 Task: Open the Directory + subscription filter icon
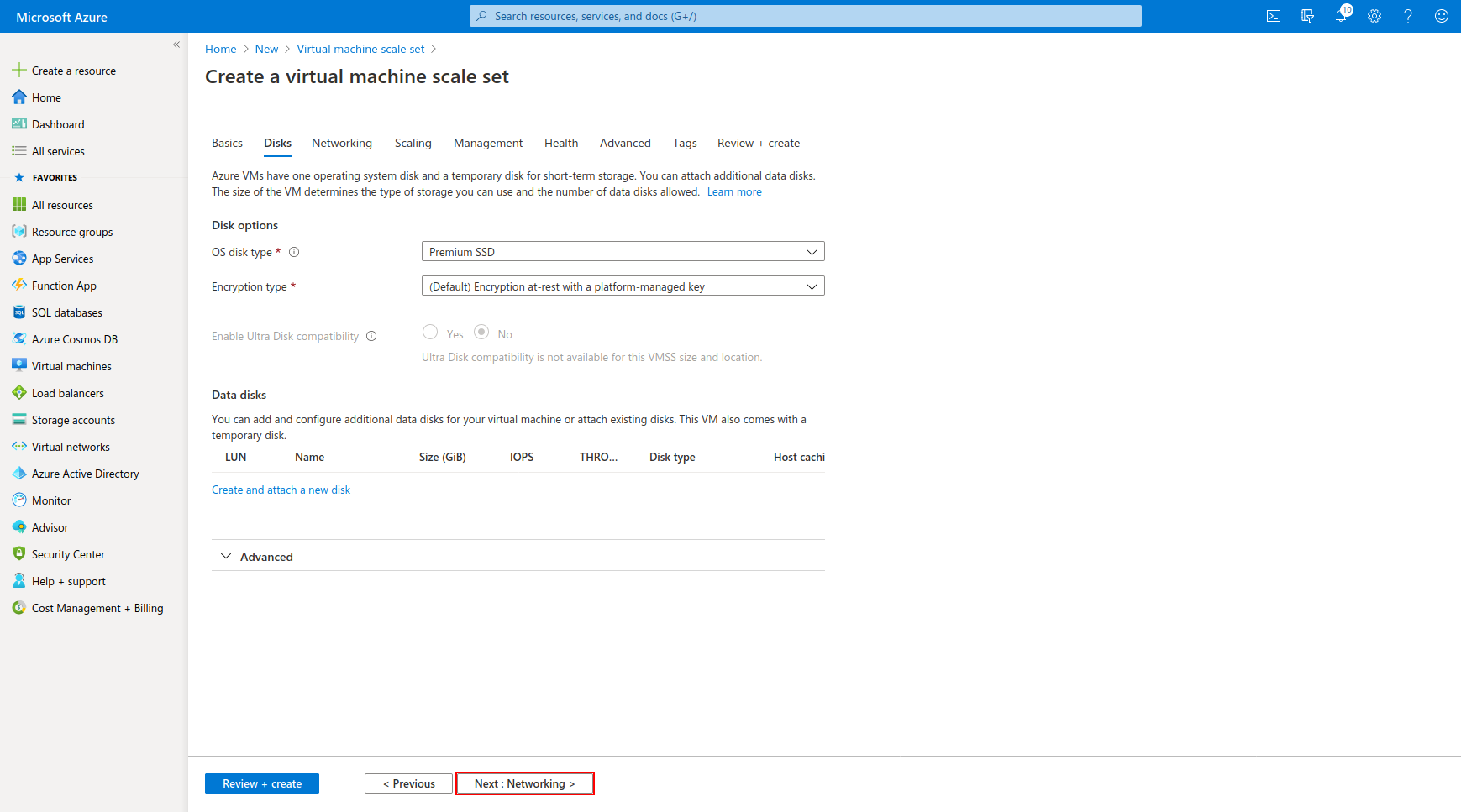[1307, 16]
